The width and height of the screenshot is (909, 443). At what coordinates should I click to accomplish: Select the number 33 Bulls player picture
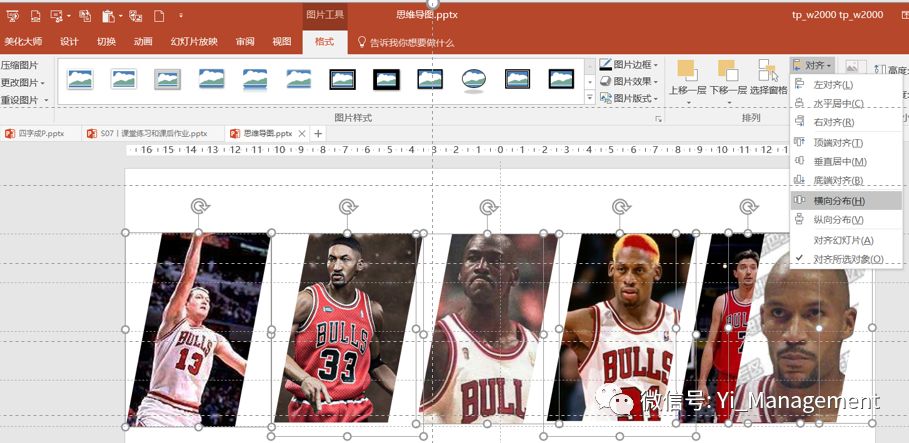(347, 328)
